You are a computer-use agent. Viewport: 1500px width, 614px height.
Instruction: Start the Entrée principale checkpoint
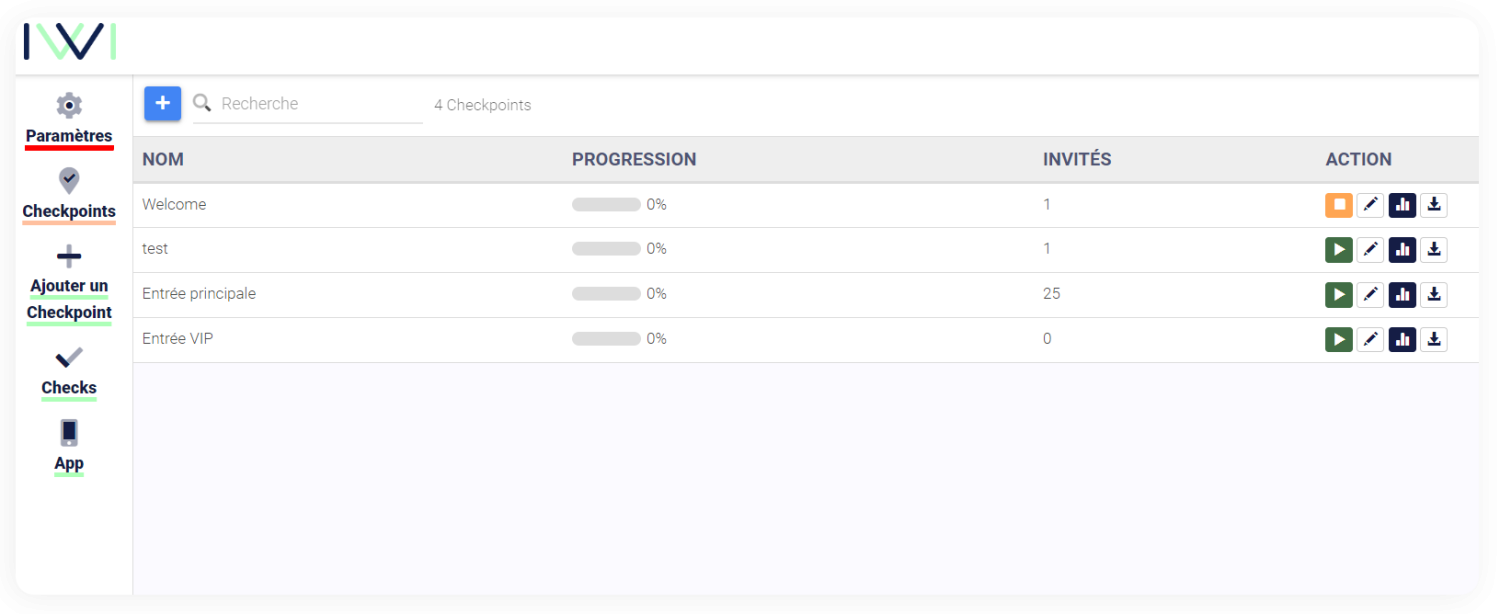pos(1339,294)
